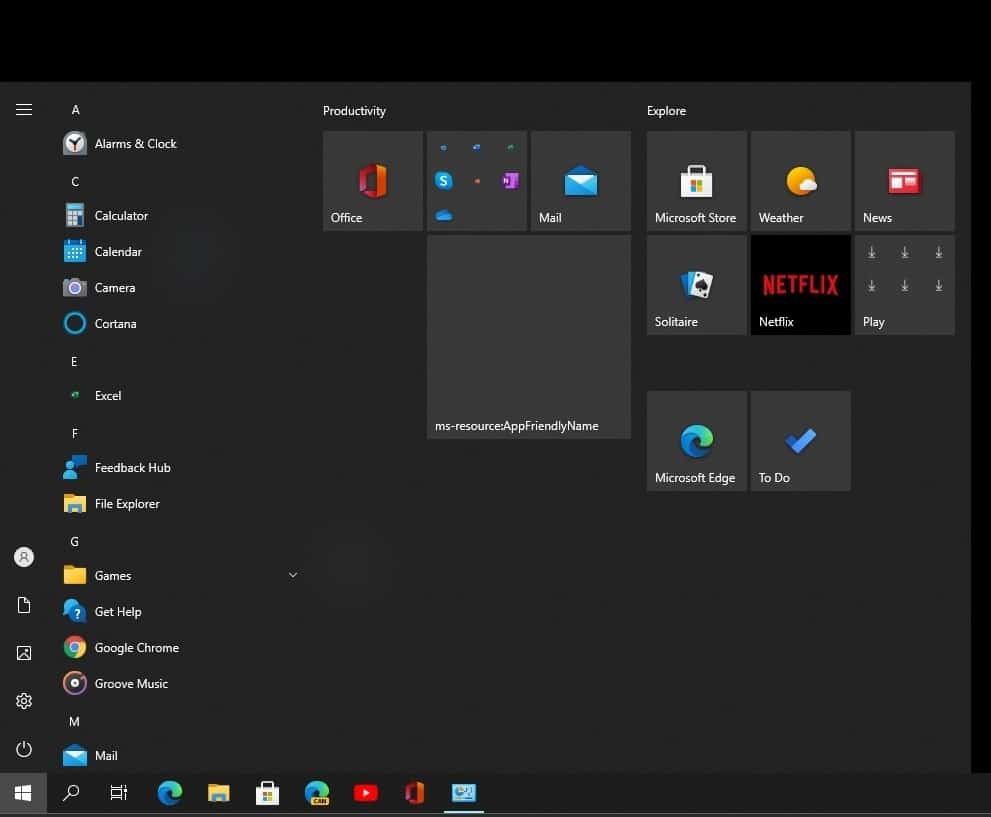Open the Netflix tile
The height and width of the screenshot is (817, 991).
(x=800, y=284)
